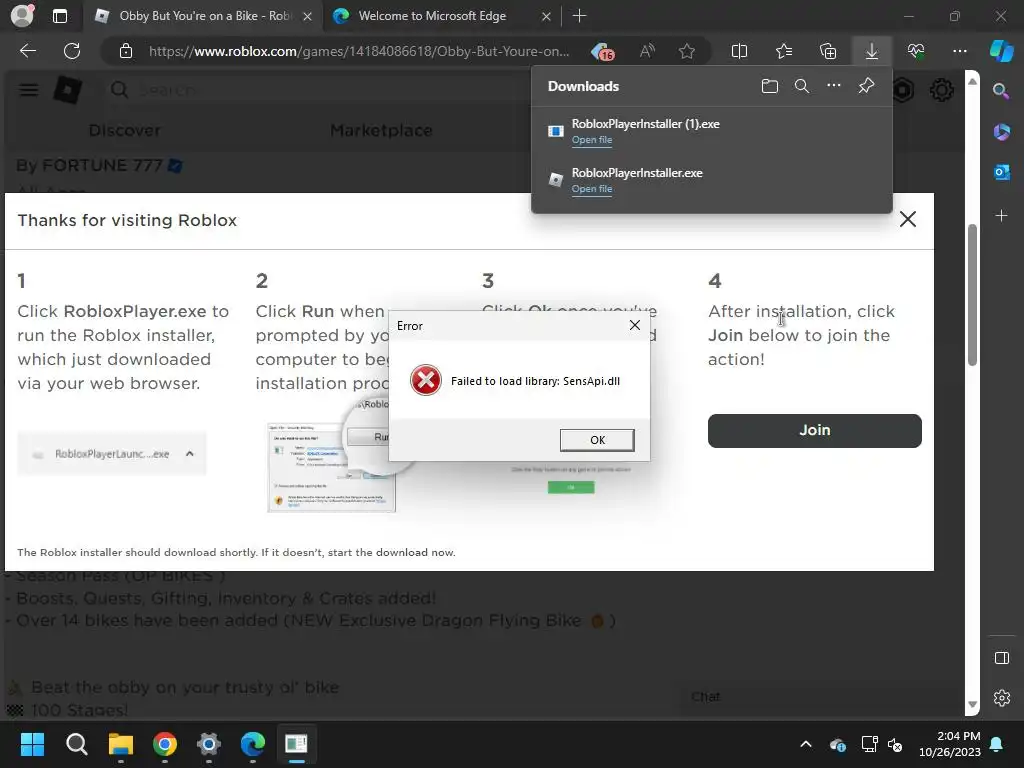Open a new tab with plus button

click(579, 16)
